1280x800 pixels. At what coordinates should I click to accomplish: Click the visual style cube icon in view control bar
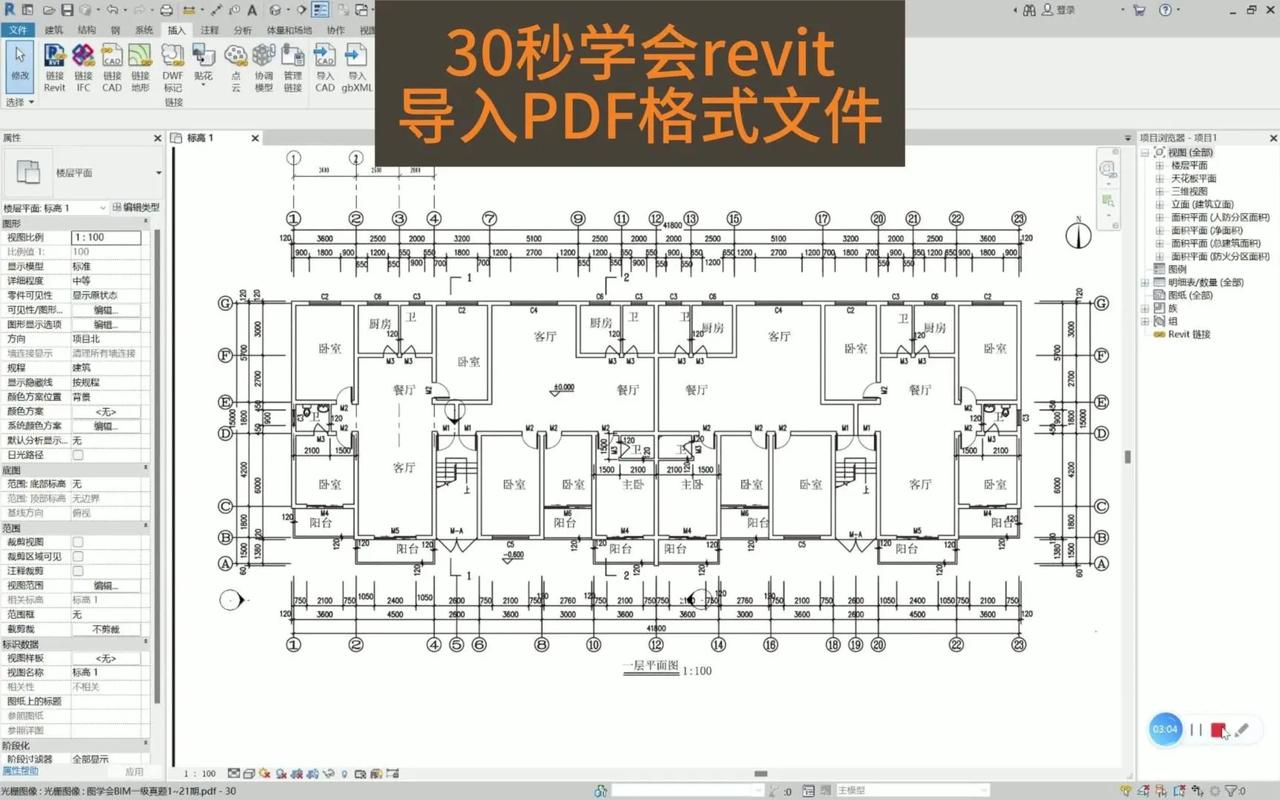point(248,773)
